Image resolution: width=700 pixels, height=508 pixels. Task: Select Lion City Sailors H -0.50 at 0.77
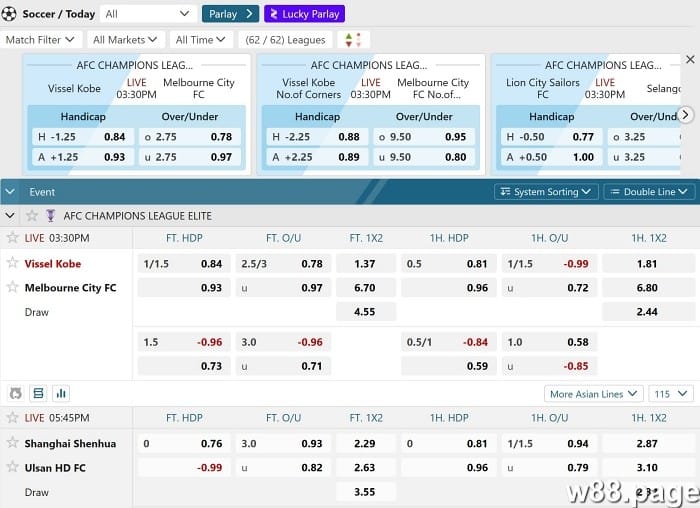pos(551,137)
